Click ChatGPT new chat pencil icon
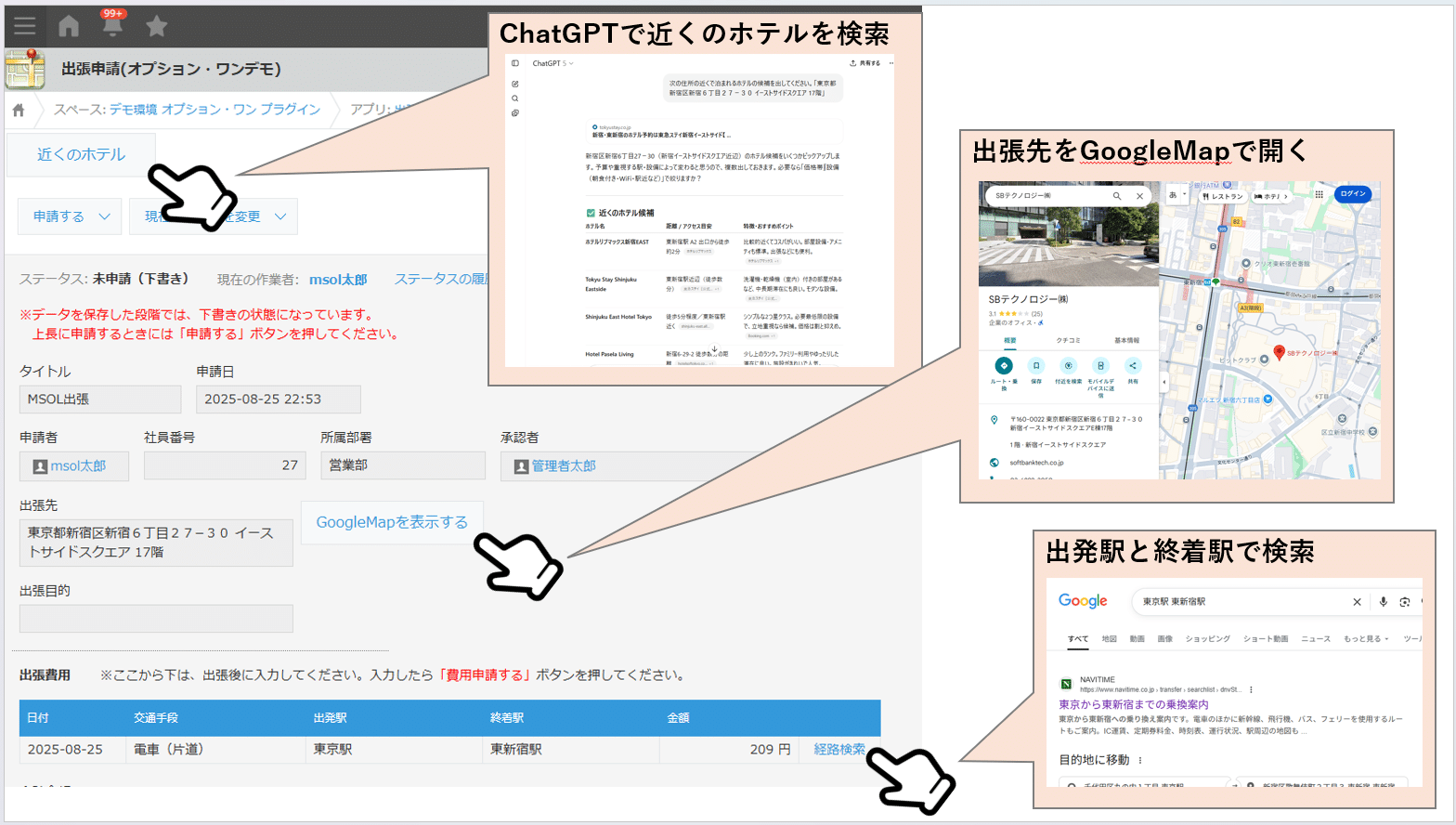Image resolution: width=1456 pixels, height=825 pixels. pos(515,84)
